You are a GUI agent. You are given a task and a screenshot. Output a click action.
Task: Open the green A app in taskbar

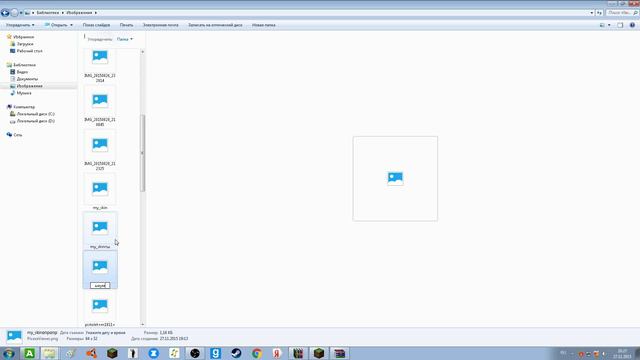29,353
